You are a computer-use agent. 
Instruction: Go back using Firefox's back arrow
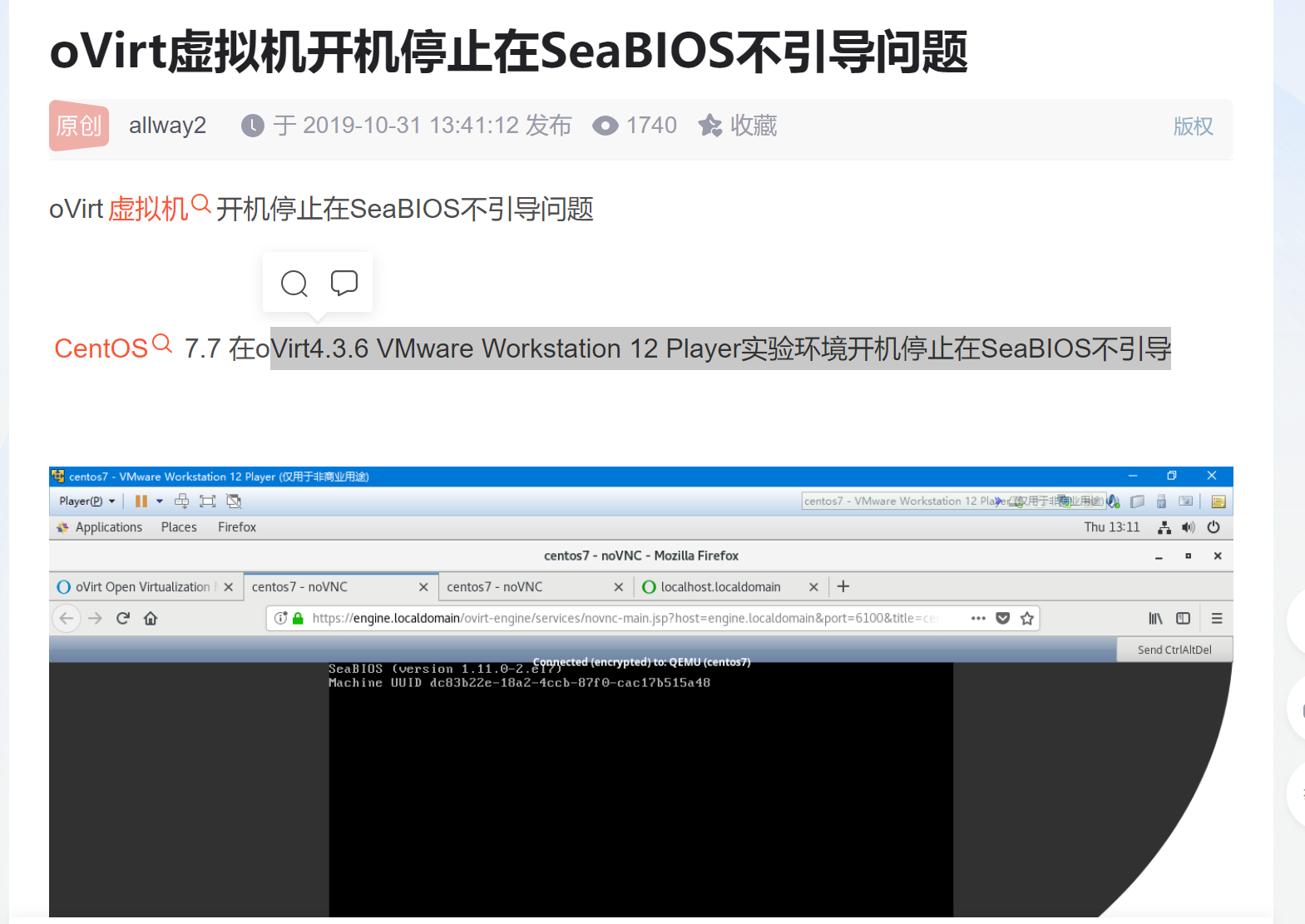[x=67, y=618]
